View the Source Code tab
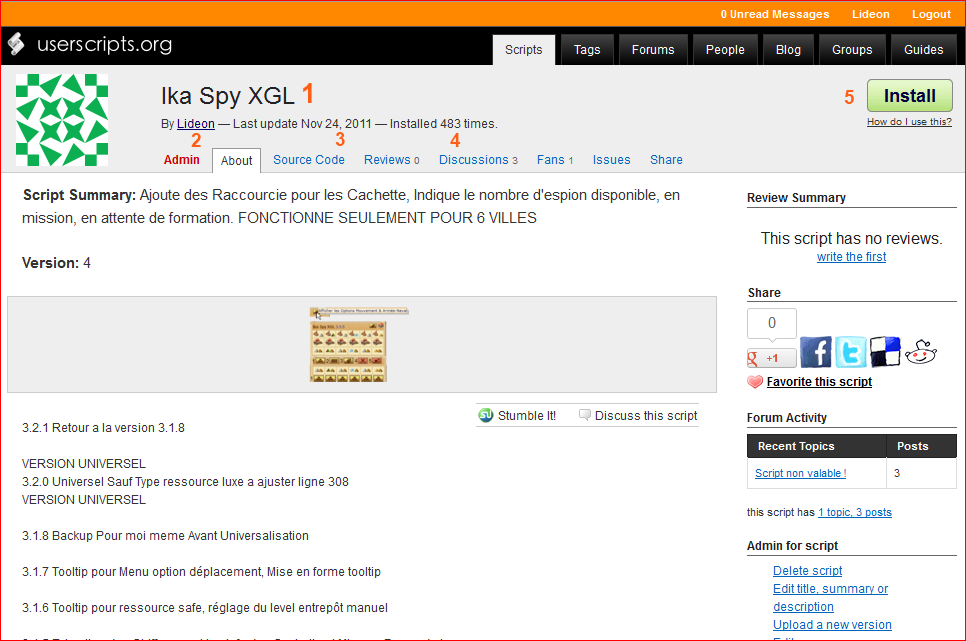This screenshot has height=641, width=966. 309,160
